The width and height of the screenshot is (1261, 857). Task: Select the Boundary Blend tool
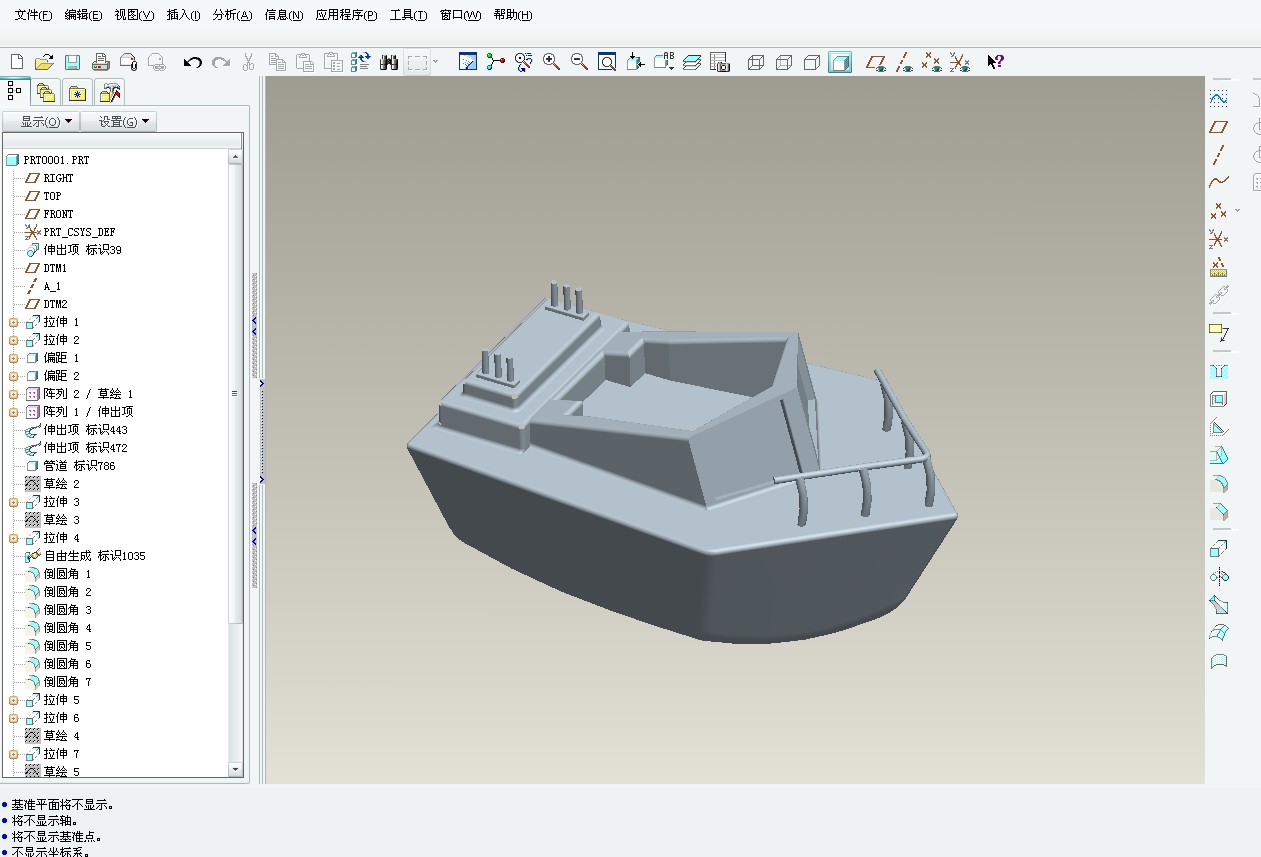pos(1218,633)
